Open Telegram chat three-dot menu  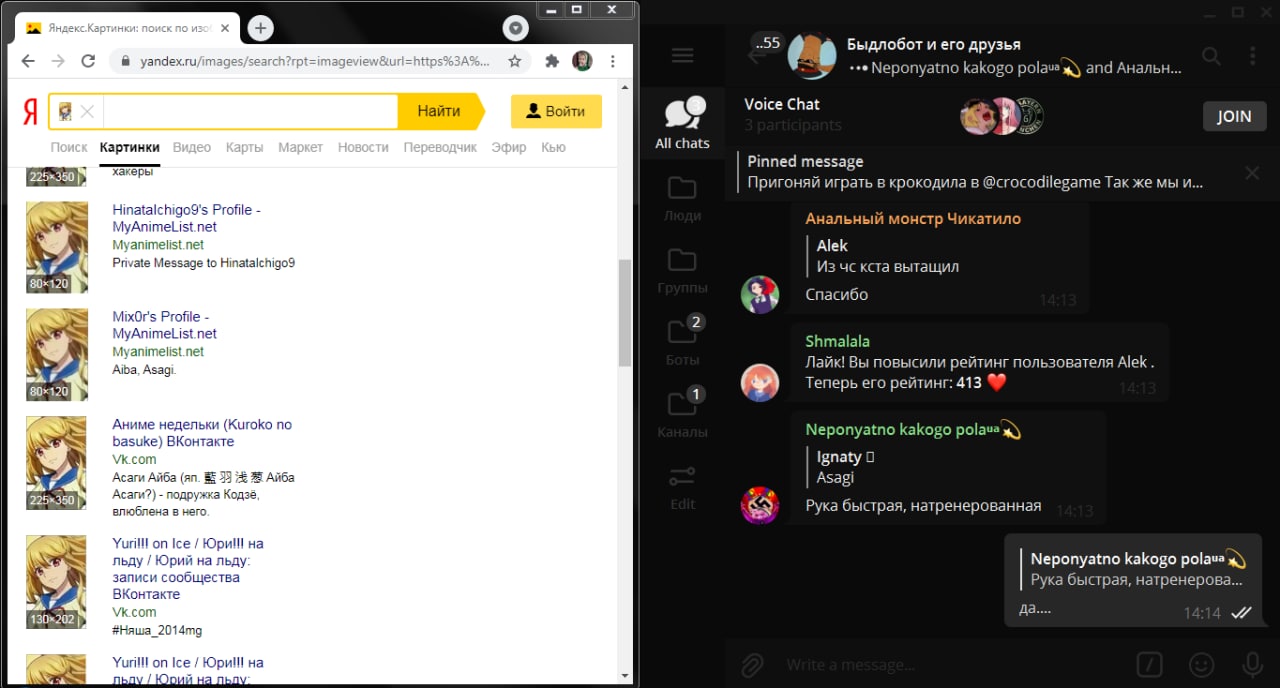[1251, 56]
